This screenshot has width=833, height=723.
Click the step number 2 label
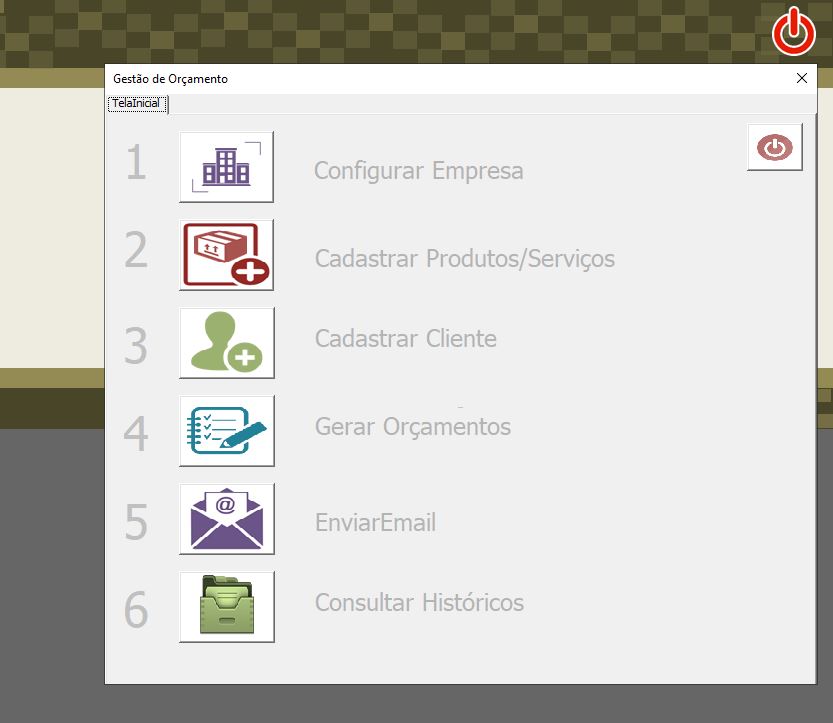click(x=136, y=250)
